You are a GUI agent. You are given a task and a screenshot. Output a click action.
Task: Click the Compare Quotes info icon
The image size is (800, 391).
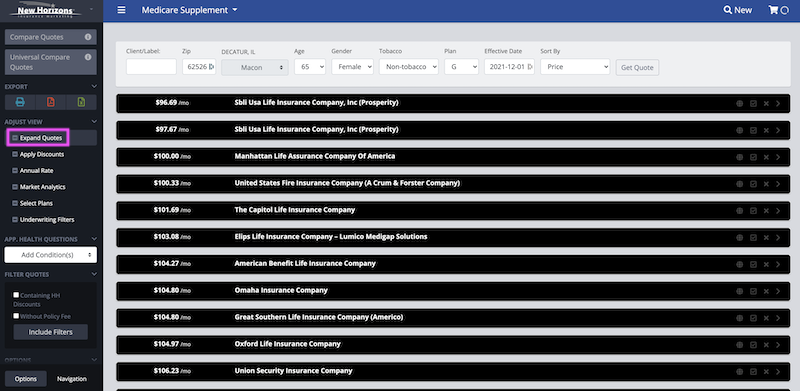[x=88, y=37]
